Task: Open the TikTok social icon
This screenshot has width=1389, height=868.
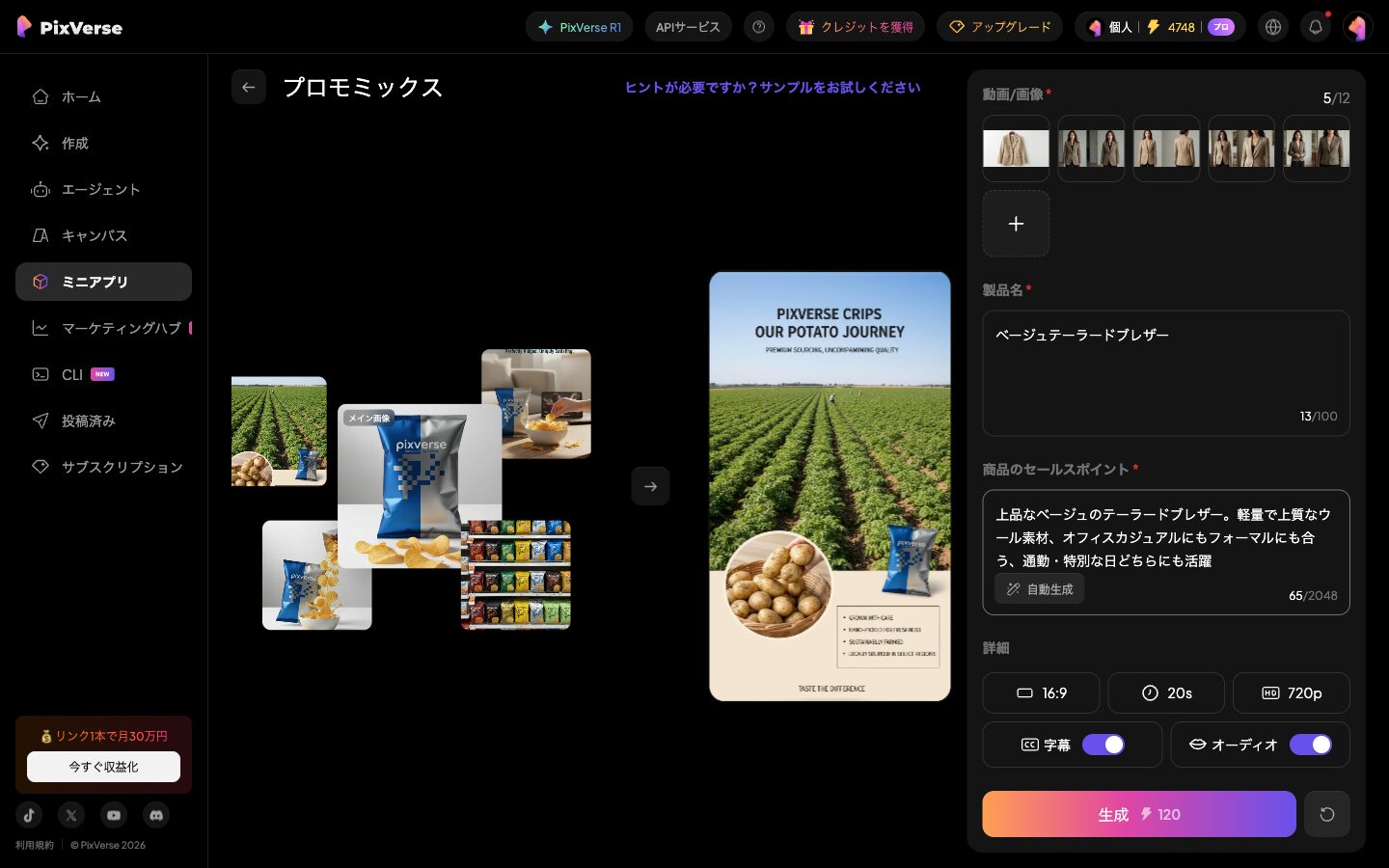Action: [x=29, y=815]
